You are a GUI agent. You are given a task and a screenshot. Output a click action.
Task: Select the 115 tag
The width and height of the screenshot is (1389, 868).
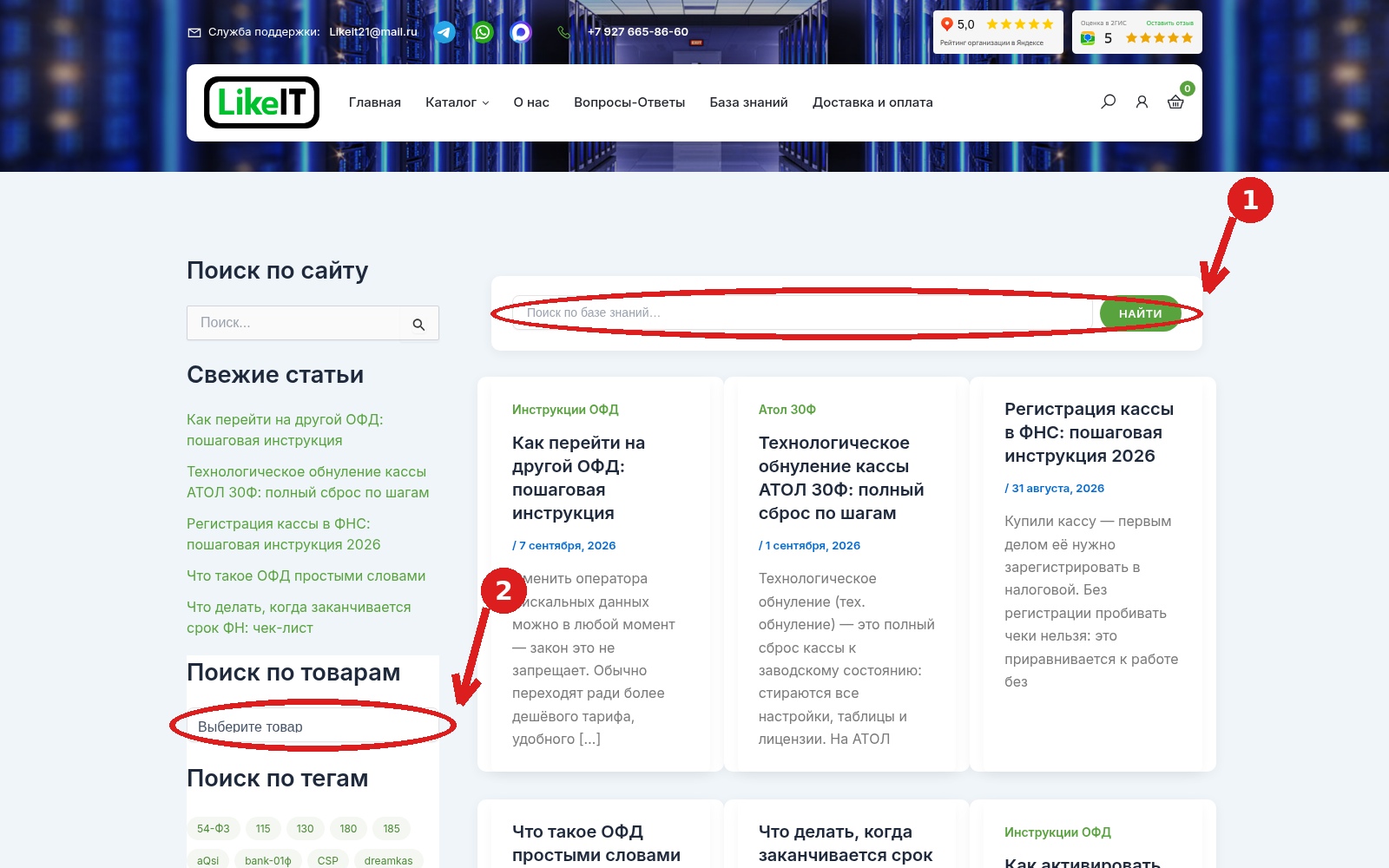(263, 829)
